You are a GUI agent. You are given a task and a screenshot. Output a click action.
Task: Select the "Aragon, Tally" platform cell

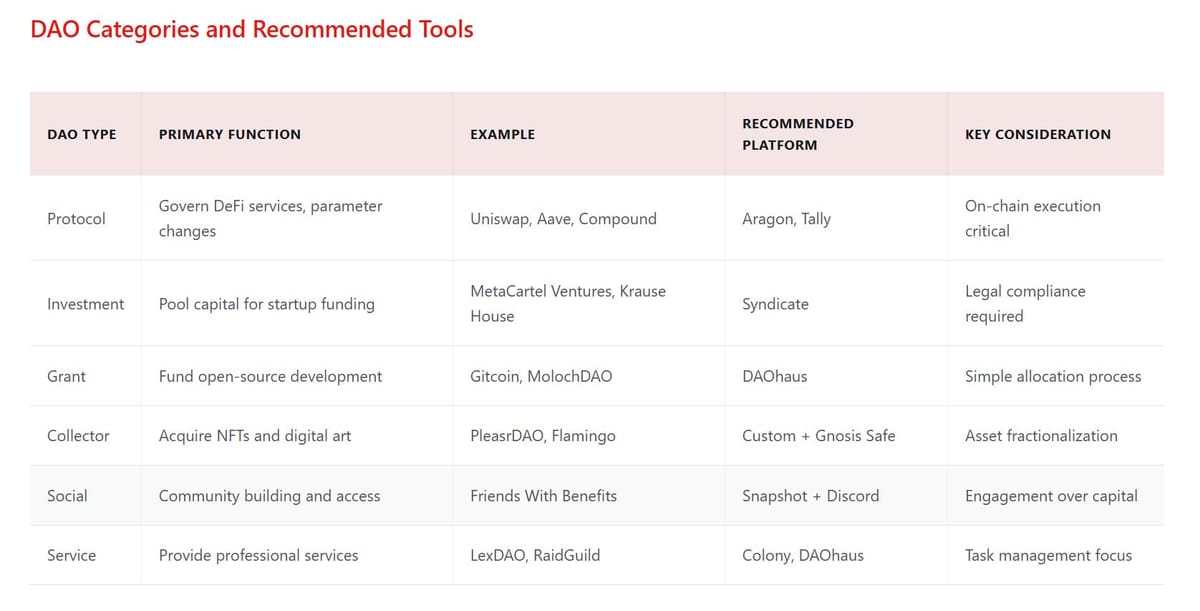[x=786, y=218]
